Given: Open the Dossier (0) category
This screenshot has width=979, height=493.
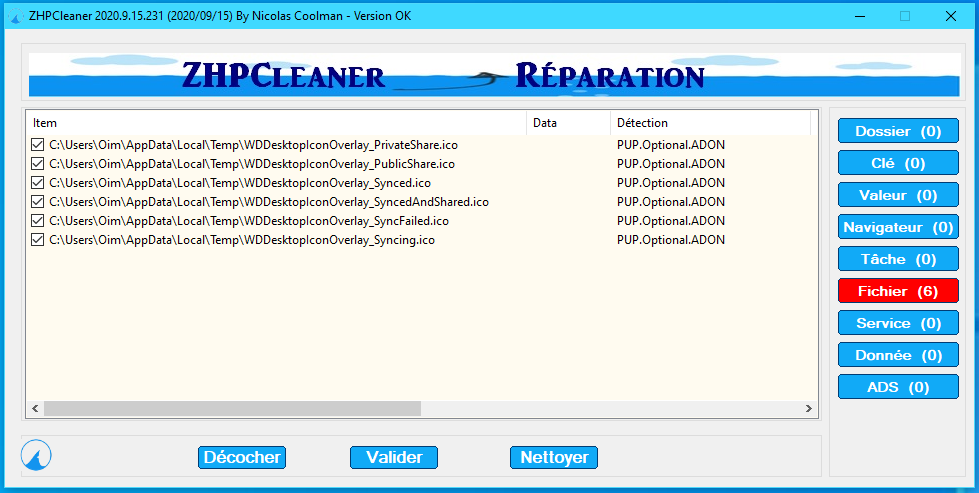Looking at the screenshot, I should click(x=898, y=131).
